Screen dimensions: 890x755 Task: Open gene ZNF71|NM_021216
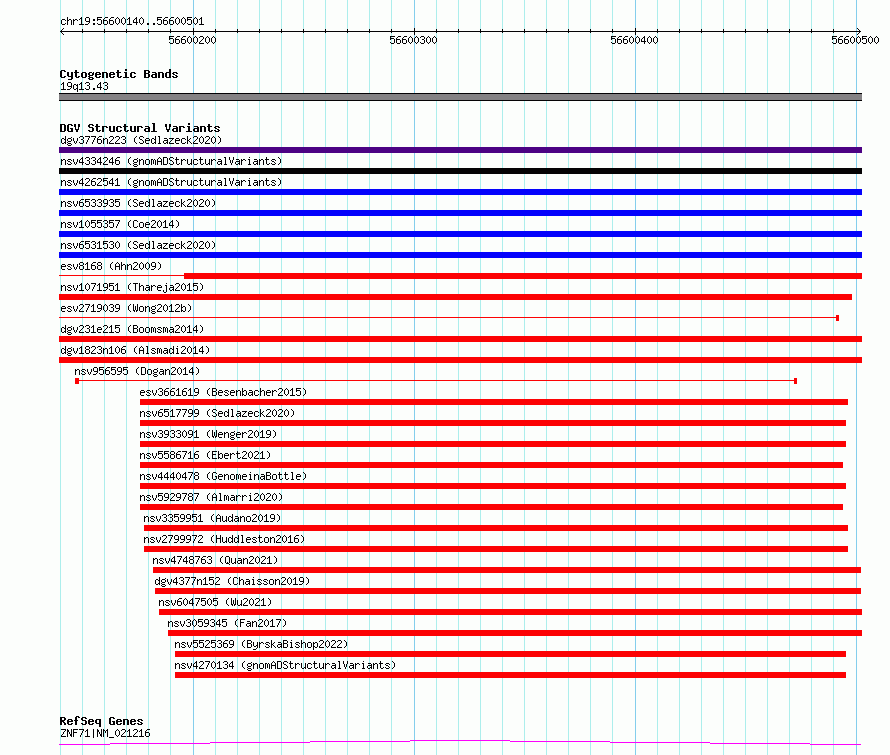[105, 733]
